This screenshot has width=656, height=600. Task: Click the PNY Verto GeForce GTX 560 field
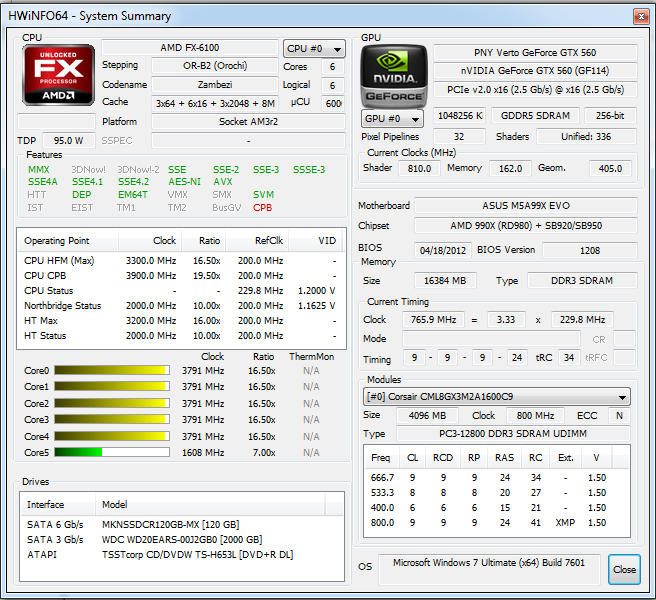(x=535, y=53)
